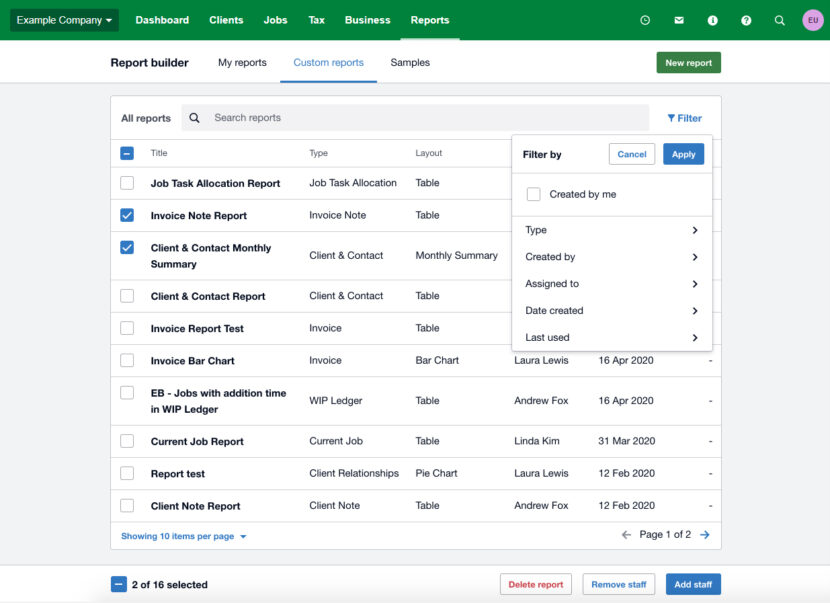The image size is (830, 603).
Task: Switch to the Samples tab
Action: pyautogui.click(x=409, y=62)
